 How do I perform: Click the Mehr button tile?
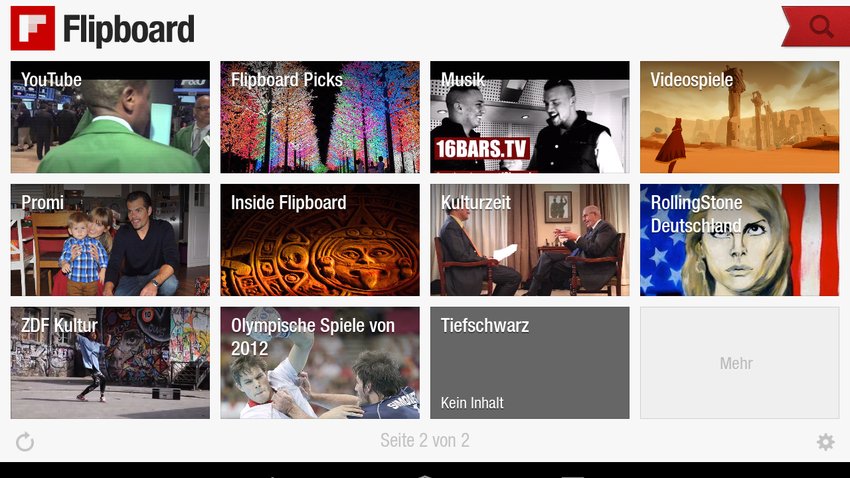pos(739,363)
